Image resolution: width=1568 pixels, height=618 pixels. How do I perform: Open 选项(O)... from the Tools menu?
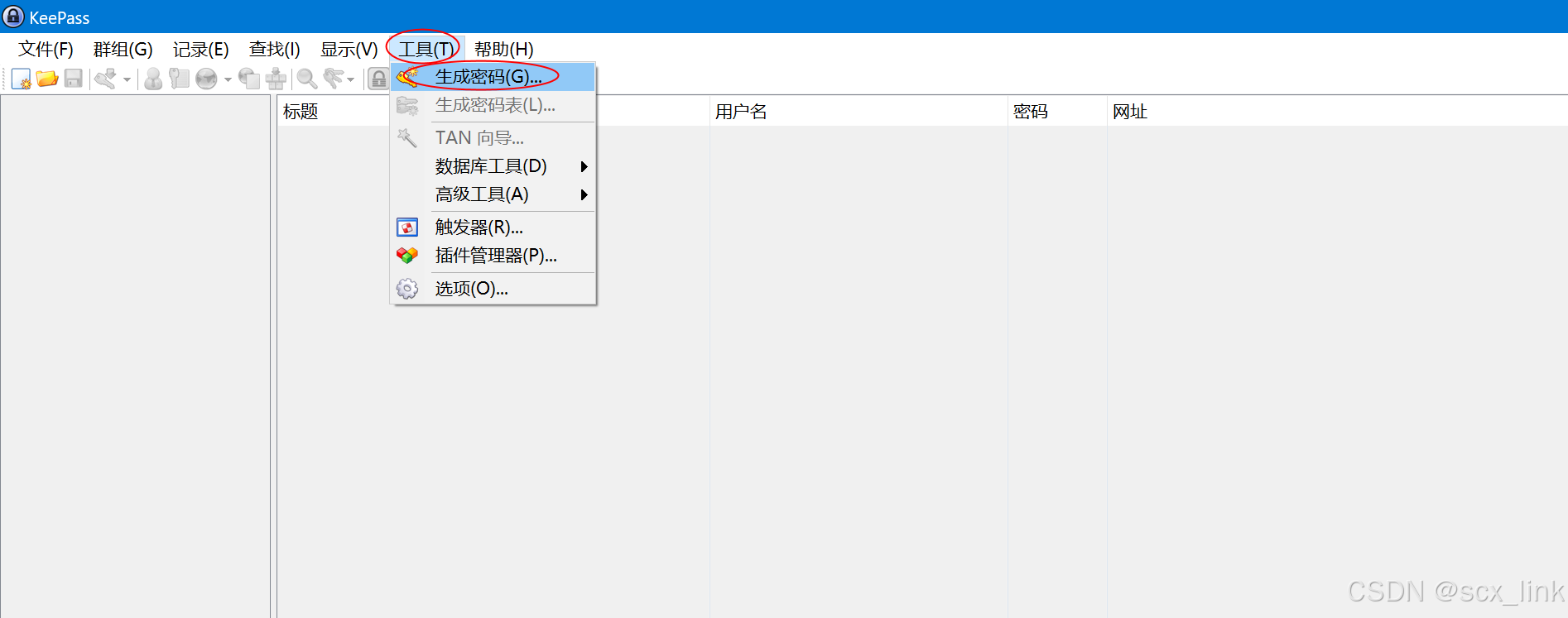click(x=493, y=289)
